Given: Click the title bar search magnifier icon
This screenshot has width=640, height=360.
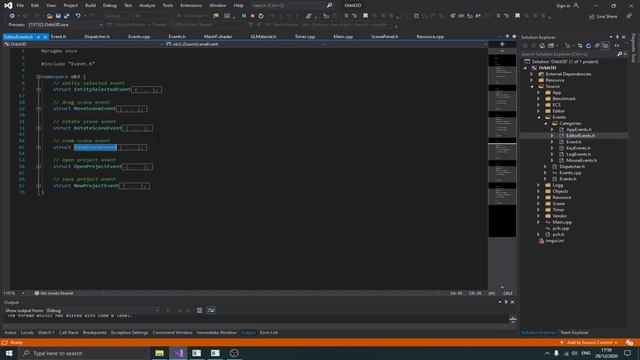Looking at the screenshot, I should tap(329, 5).
